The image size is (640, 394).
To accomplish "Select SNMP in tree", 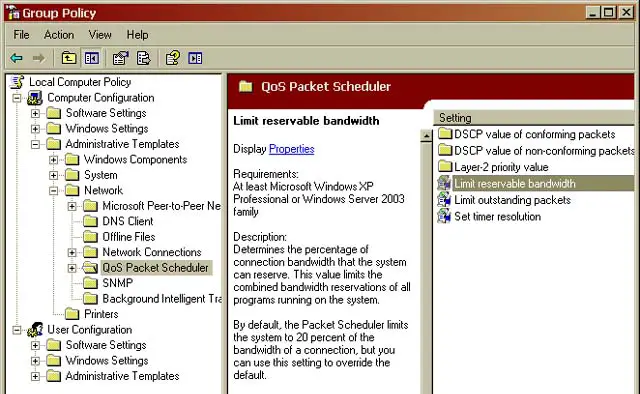I will (118, 283).
